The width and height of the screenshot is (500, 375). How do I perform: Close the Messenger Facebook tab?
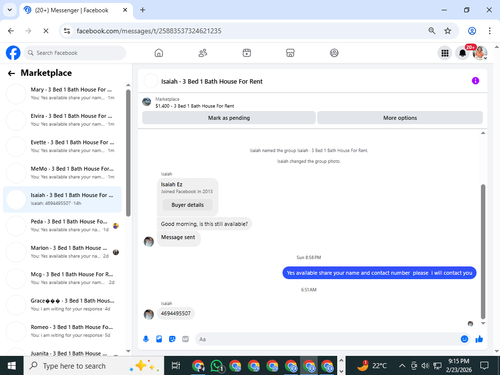[125, 10]
